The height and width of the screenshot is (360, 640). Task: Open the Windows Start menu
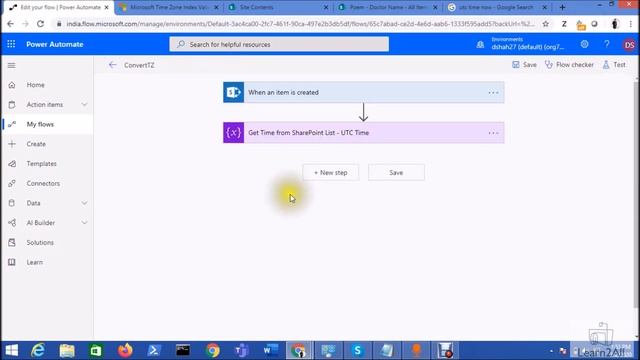(x=12, y=350)
